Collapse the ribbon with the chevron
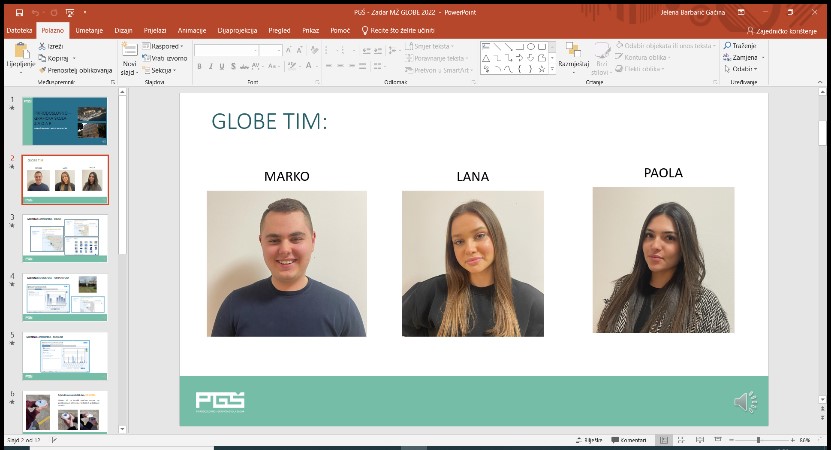 (x=820, y=82)
